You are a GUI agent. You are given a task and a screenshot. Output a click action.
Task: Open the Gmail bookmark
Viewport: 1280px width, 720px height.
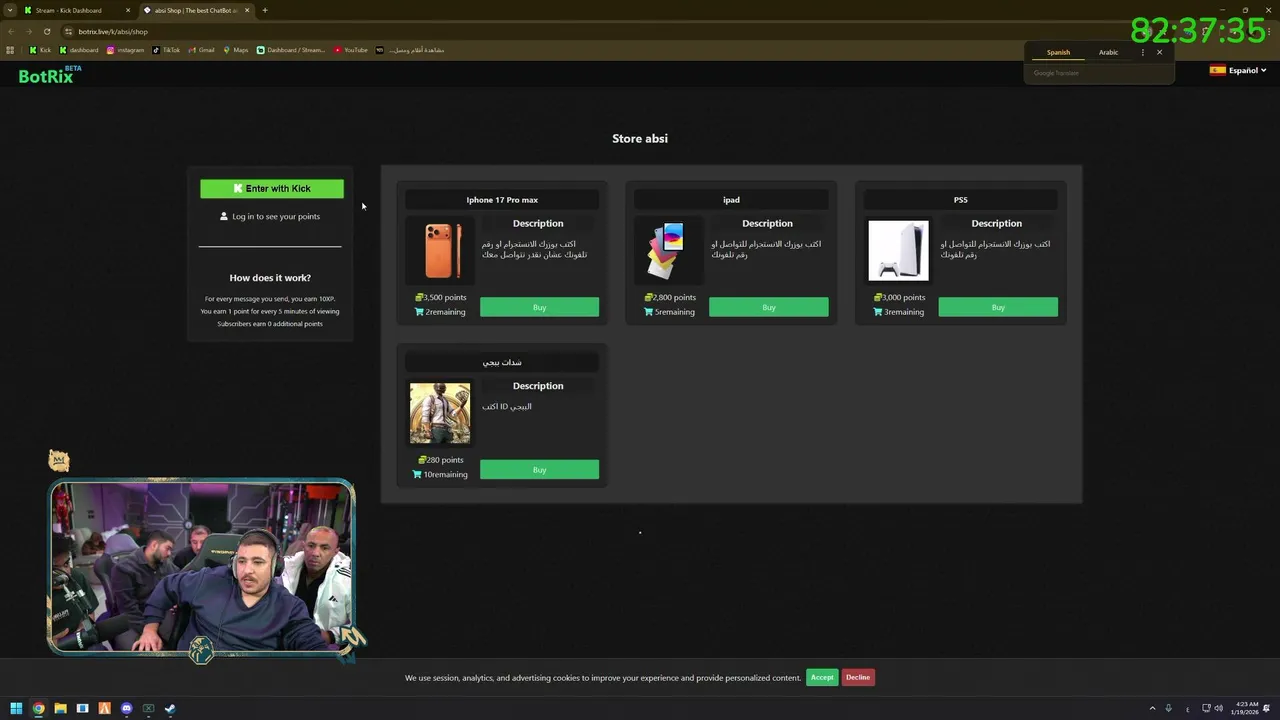[x=201, y=50]
